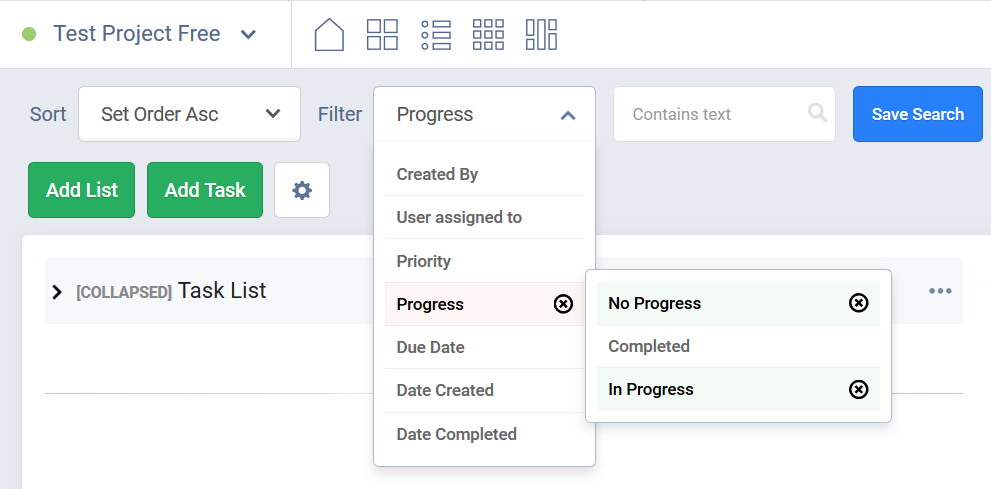Click the search magnifier icon
The width and height of the screenshot is (991, 489).
[817, 113]
